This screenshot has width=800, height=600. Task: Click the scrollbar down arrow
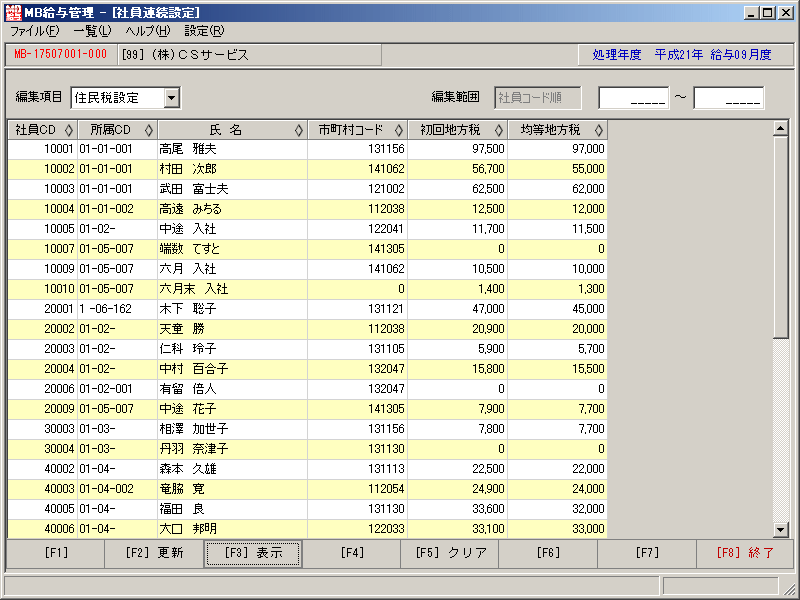pyautogui.click(x=781, y=530)
